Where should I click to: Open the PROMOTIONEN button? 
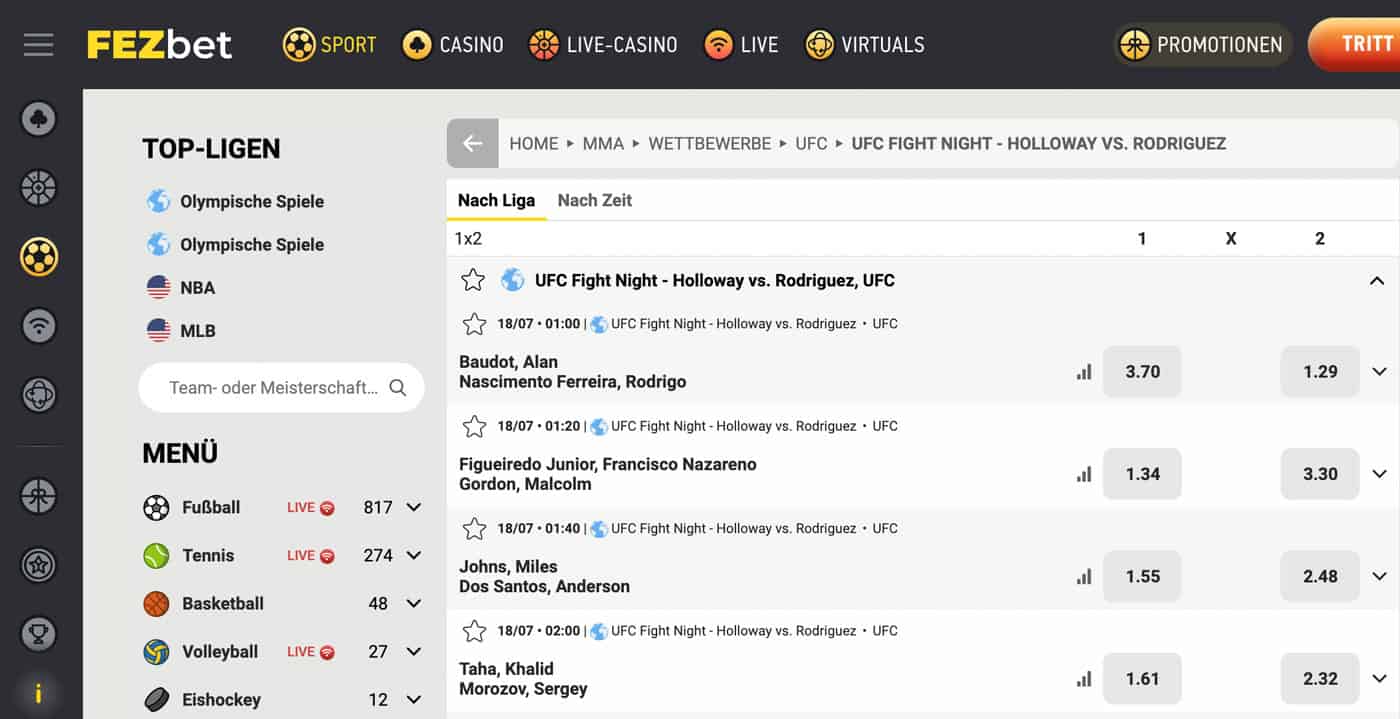1203,45
